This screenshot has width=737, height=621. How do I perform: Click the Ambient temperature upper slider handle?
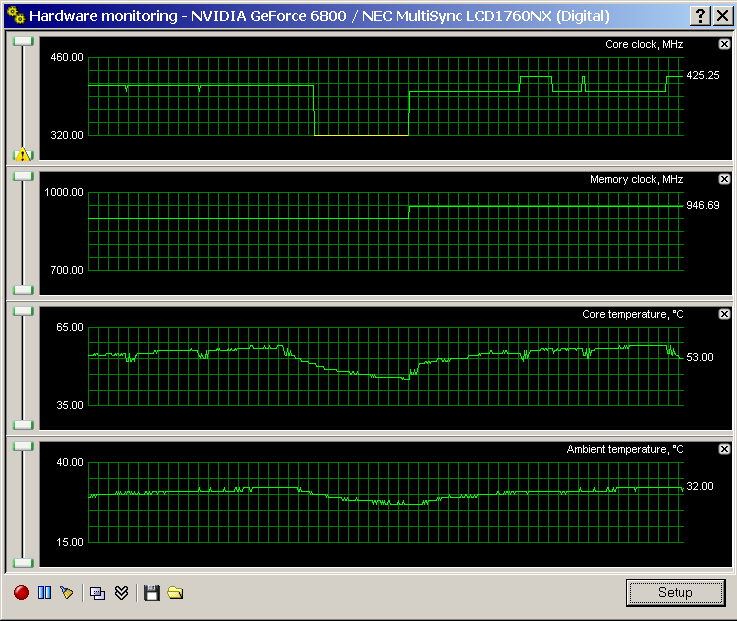click(23, 446)
